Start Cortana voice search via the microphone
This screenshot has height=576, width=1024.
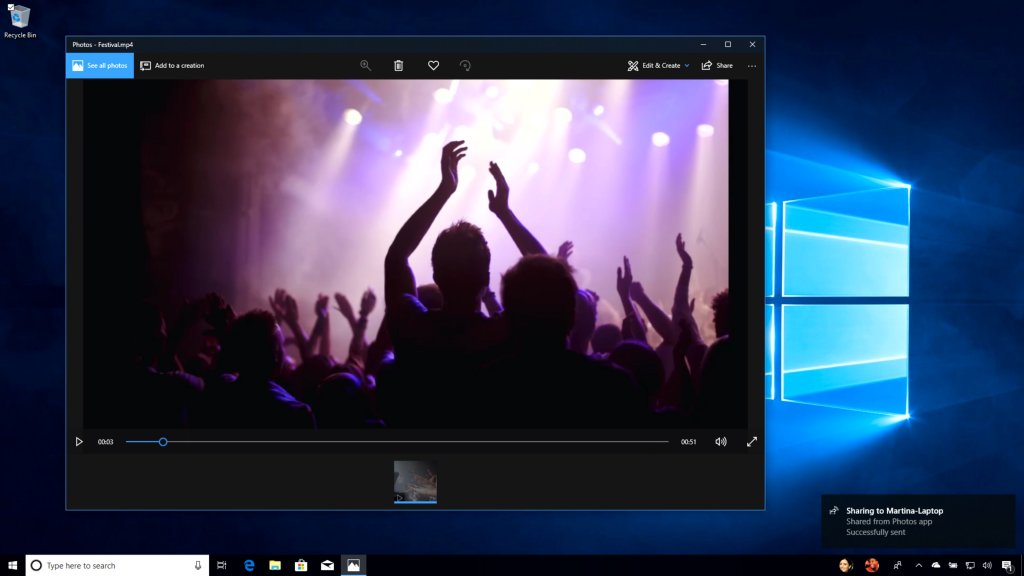tap(196, 565)
